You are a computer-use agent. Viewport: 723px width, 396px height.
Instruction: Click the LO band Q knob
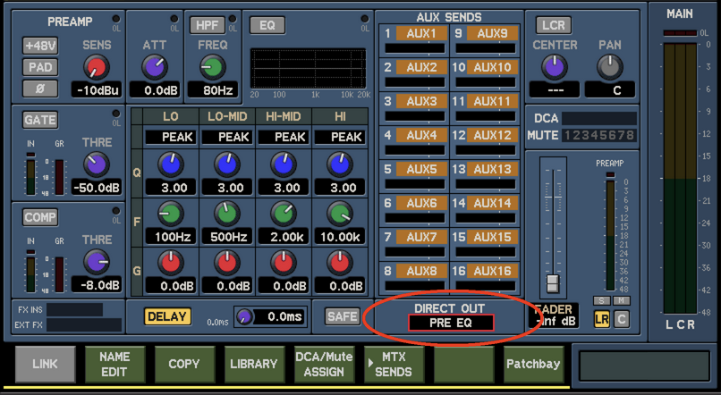171,165
